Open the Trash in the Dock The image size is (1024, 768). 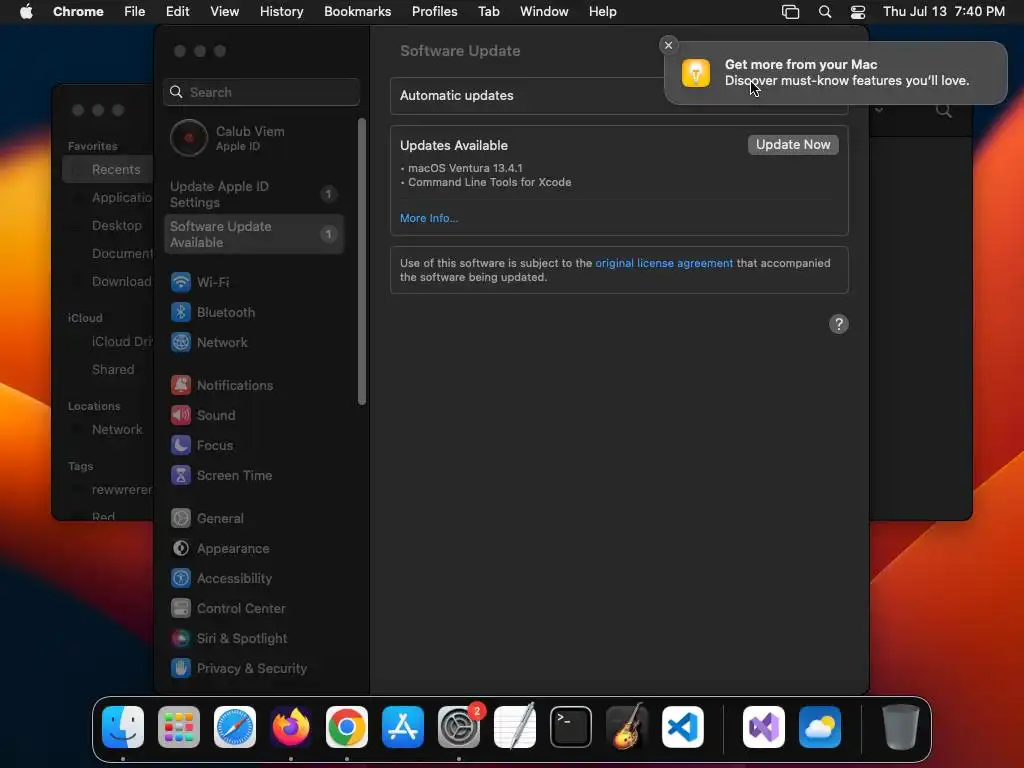[x=901, y=727]
